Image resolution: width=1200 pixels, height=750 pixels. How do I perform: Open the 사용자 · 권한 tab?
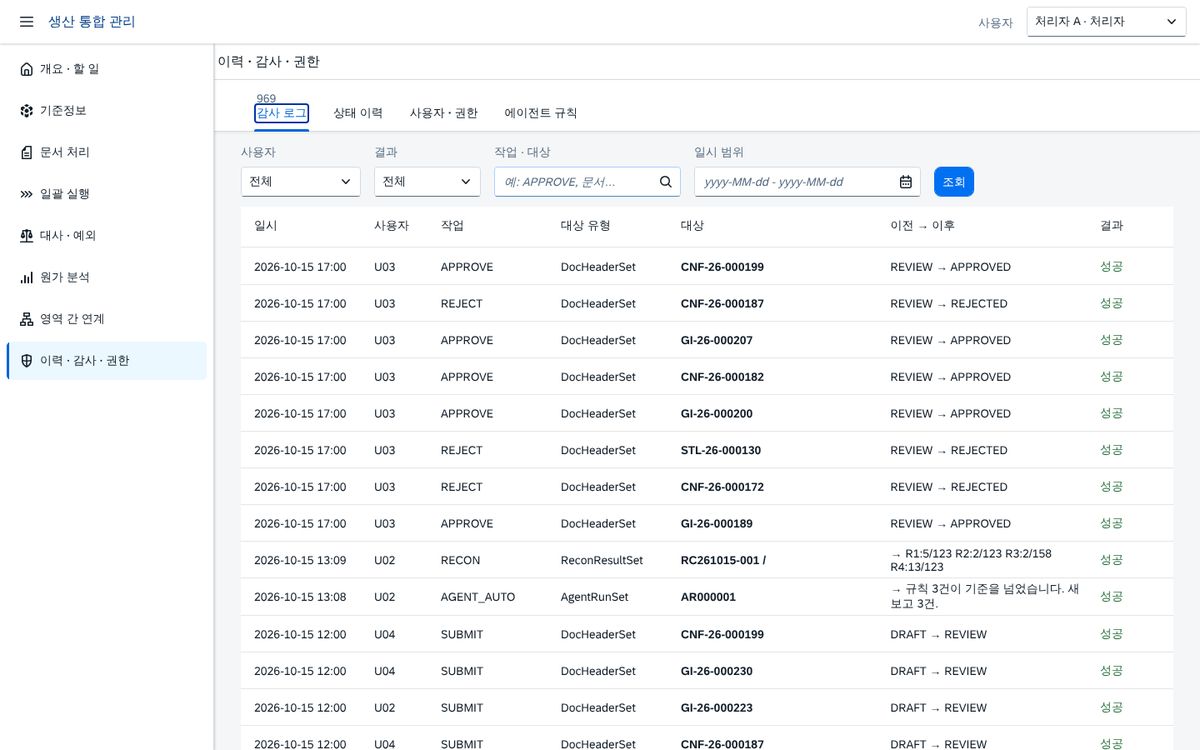click(444, 114)
